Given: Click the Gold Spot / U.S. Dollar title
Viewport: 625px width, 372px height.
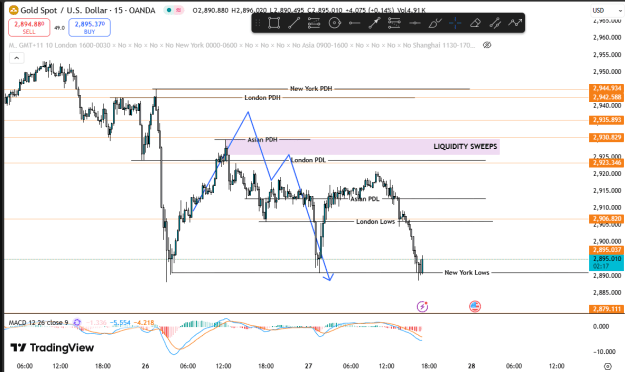Looking at the screenshot, I should (x=88, y=10).
